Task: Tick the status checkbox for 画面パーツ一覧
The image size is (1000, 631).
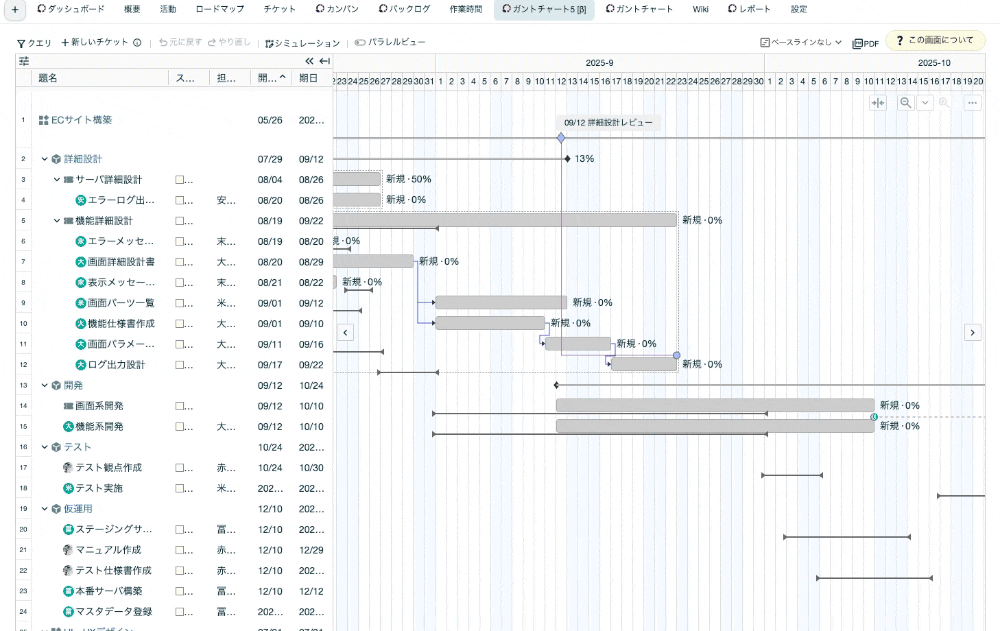Action: (x=180, y=303)
